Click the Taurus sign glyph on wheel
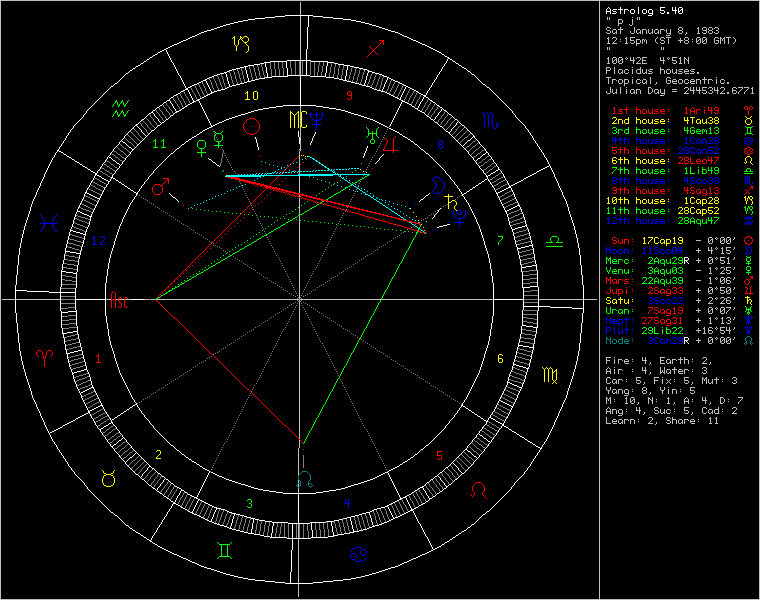Viewport: 760px width, 600px height. pos(109,478)
